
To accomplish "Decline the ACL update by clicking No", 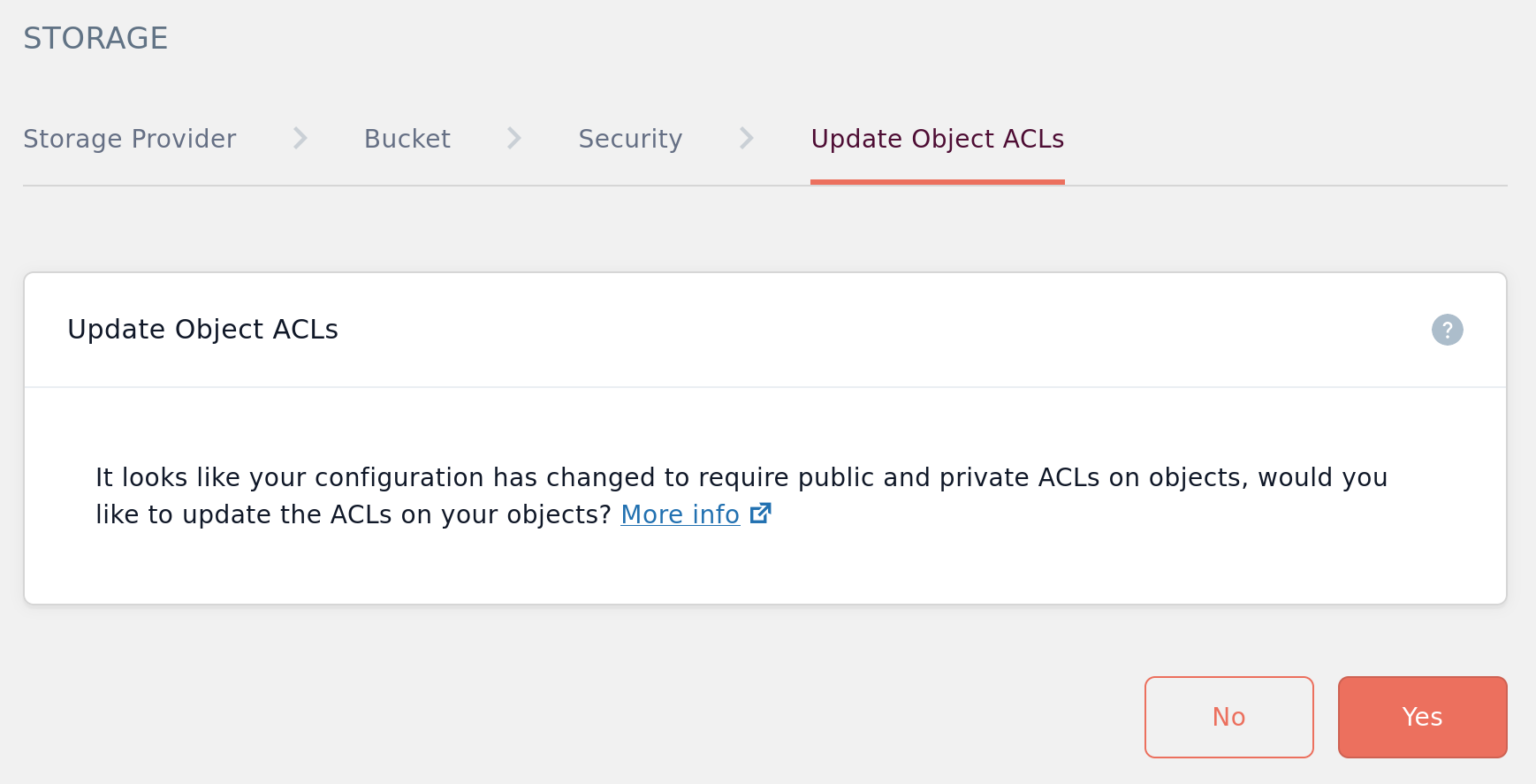I will point(1228,716).
